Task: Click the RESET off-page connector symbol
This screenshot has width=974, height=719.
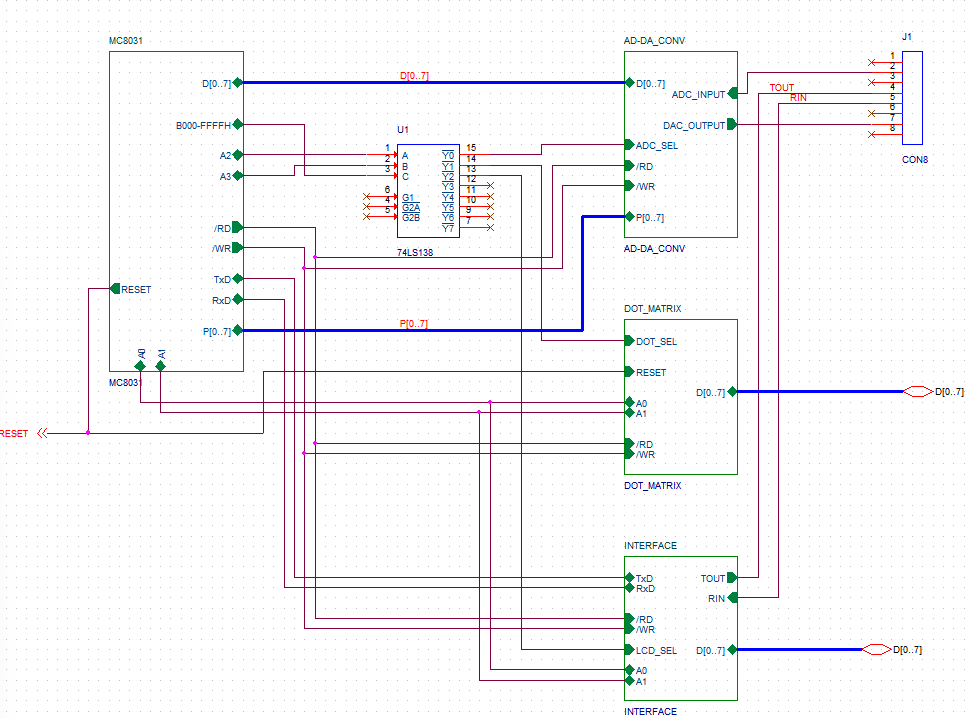Action: pos(42,433)
